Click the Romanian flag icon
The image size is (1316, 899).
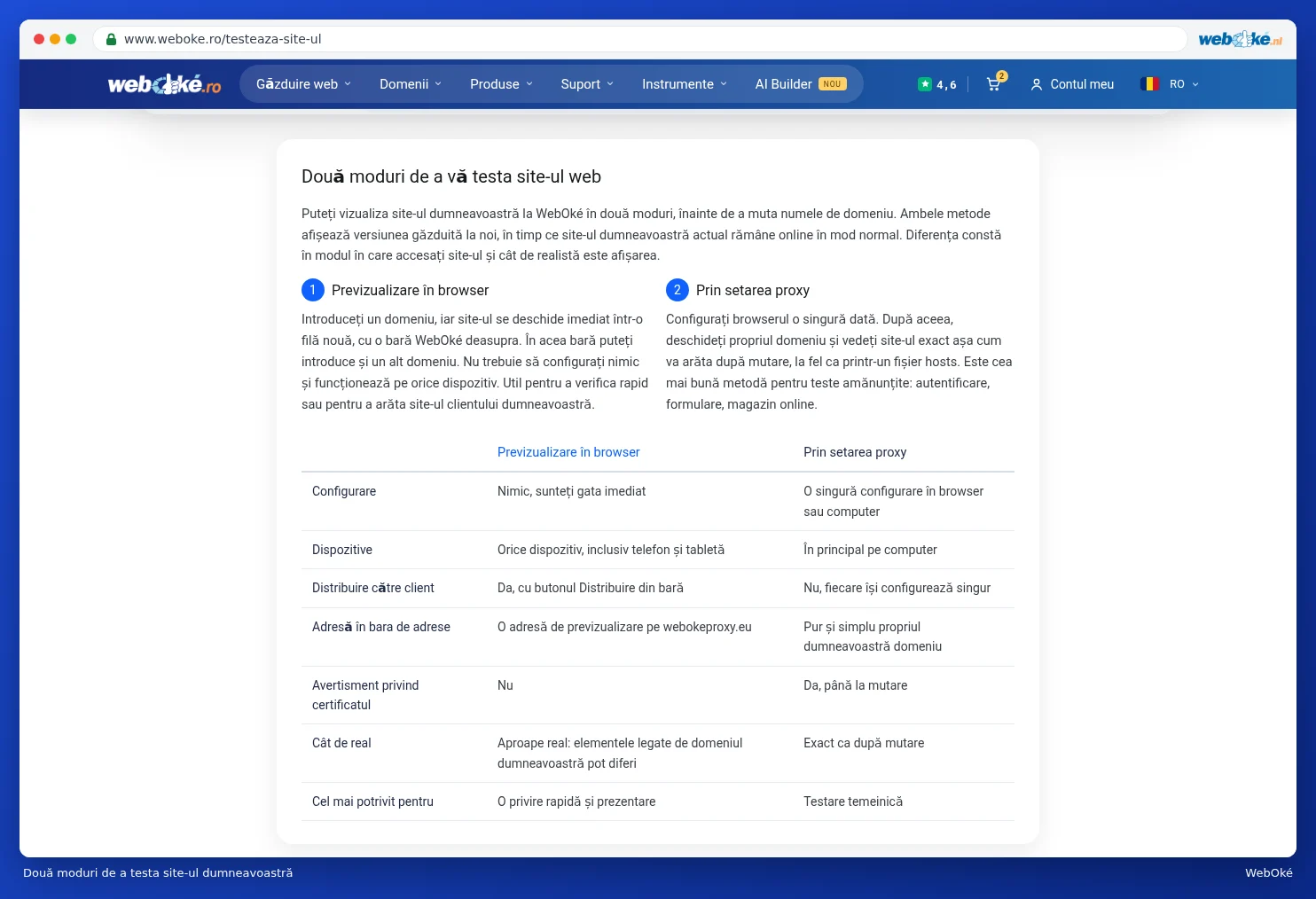pyautogui.click(x=1150, y=84)
